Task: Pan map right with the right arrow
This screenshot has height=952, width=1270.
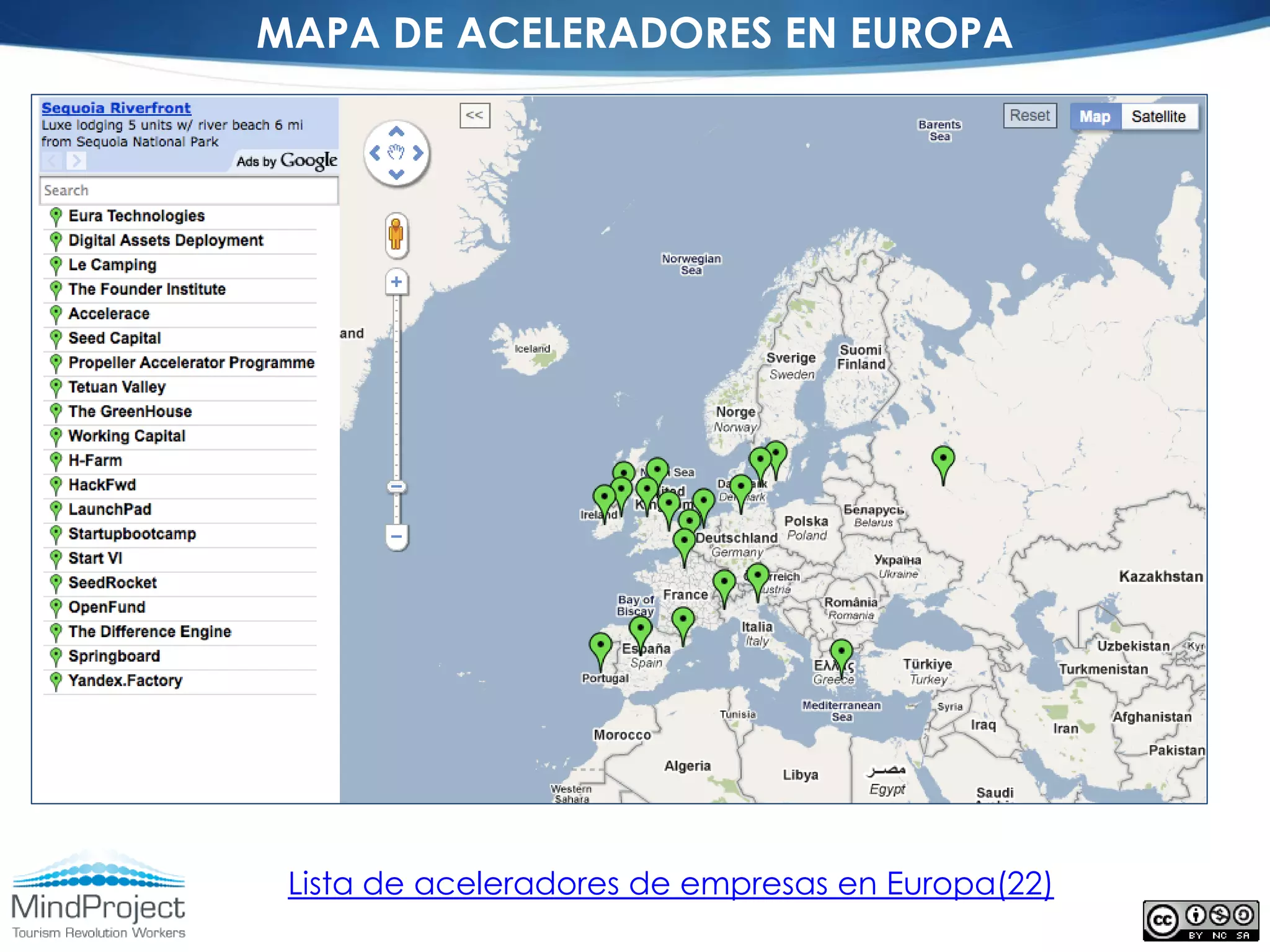Action: pyautogui.click(x=418, y=152)
